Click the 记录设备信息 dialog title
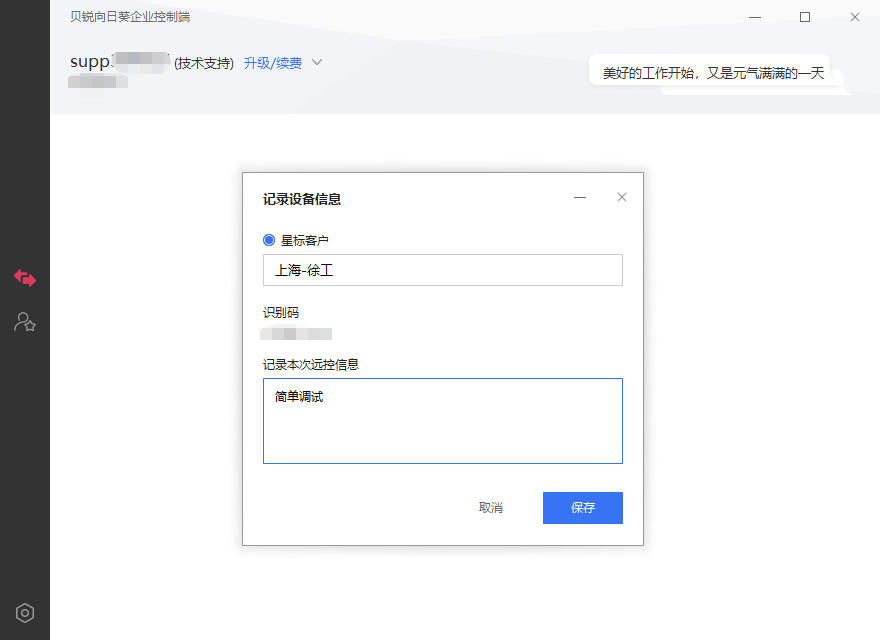The width and height of the screenshot is (880, 640). (302, 199)
